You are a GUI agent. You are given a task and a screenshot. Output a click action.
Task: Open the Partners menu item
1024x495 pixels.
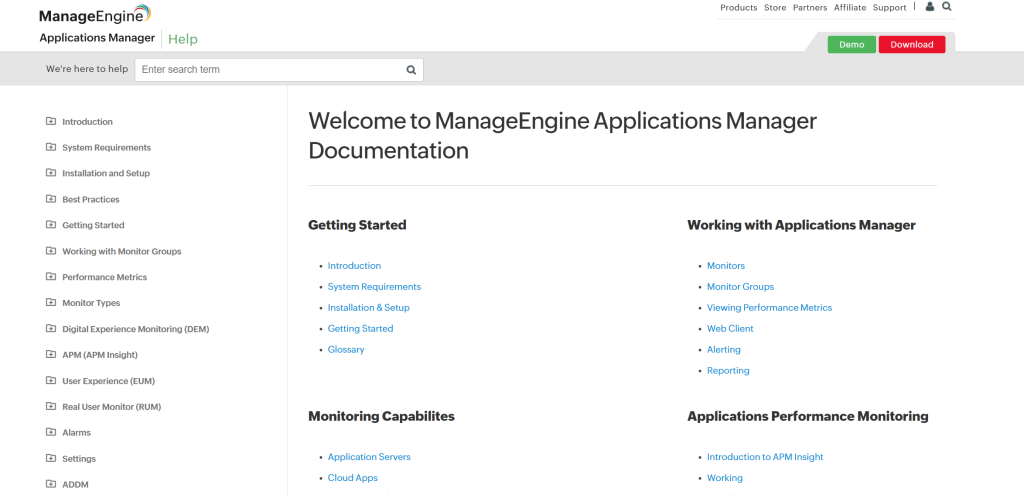[810, 8]
